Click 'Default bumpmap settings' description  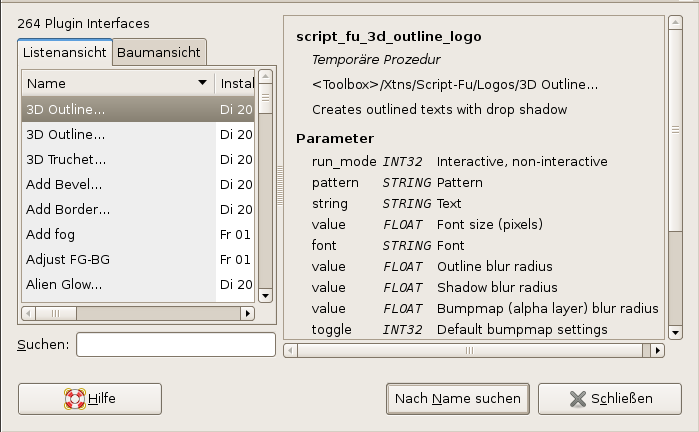pyautogui.click(x=522, y=329)
